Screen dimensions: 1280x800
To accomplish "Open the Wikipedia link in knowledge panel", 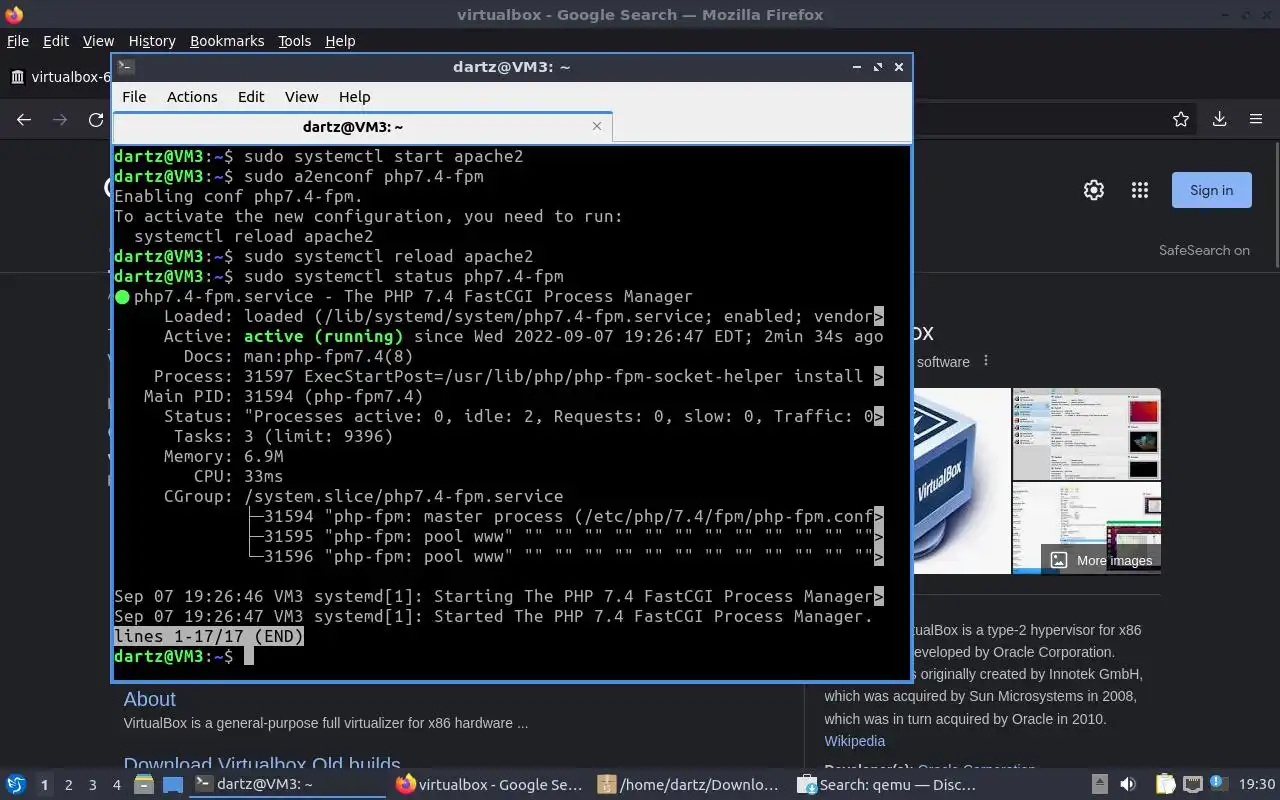I will point(854,741).
